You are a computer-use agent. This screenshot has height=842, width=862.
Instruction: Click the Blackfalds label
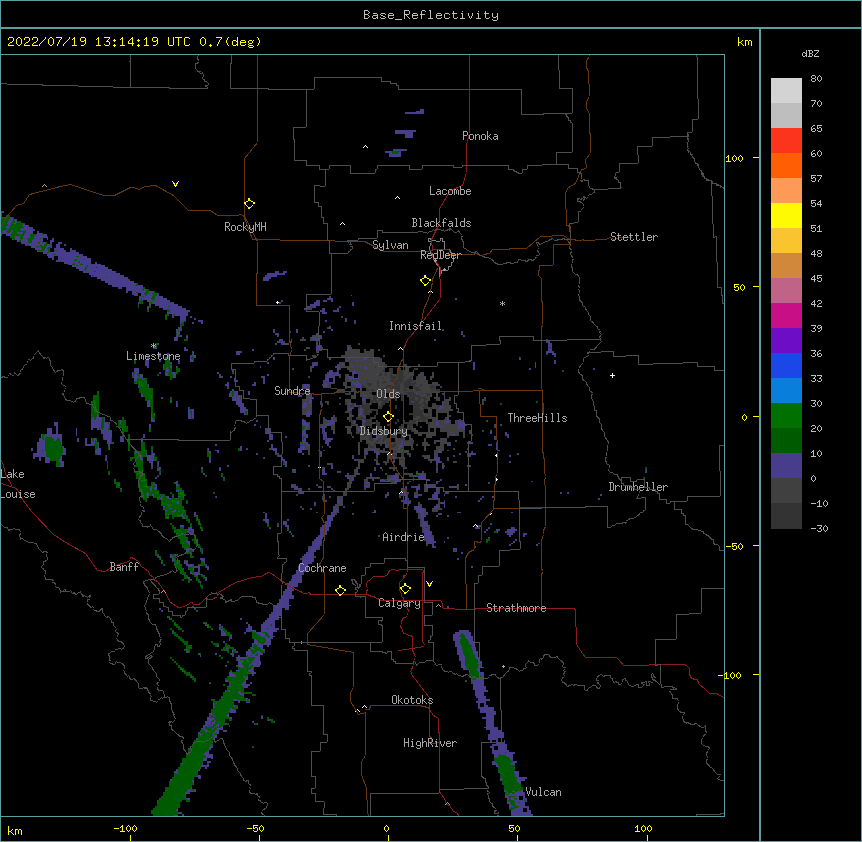coord(441,223)
